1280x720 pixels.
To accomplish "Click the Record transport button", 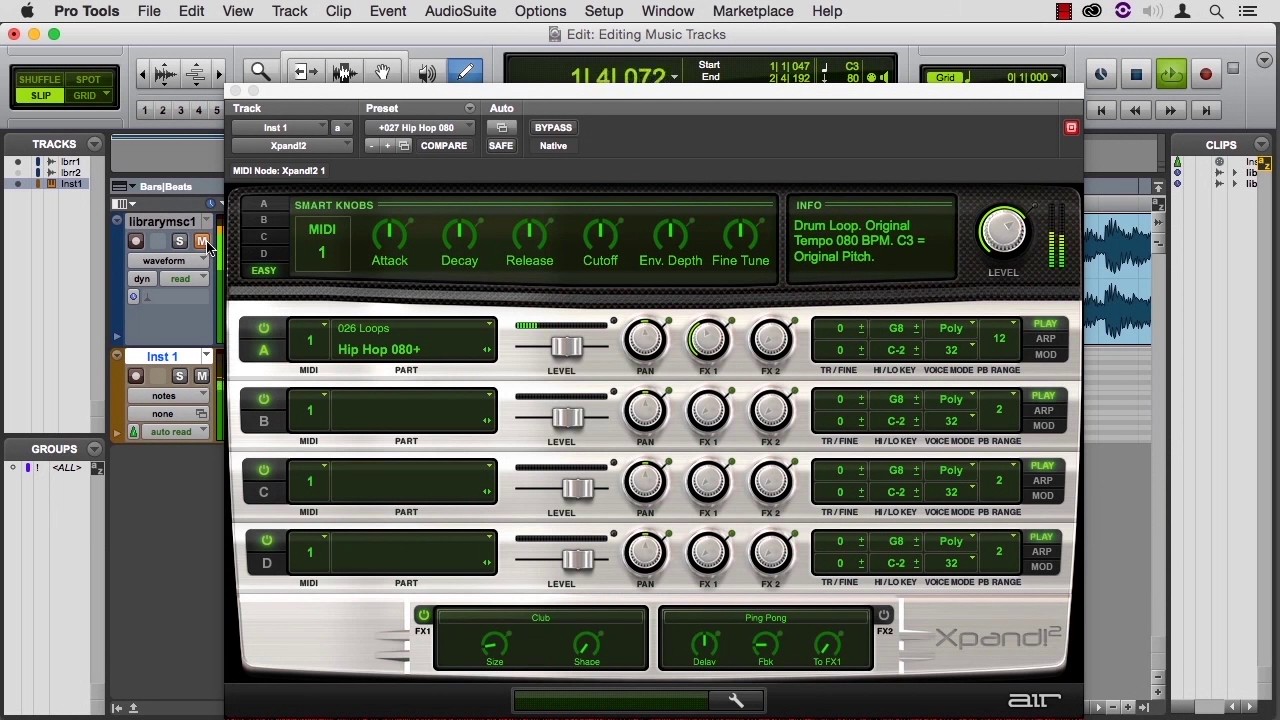I will tap(1205, 75).
